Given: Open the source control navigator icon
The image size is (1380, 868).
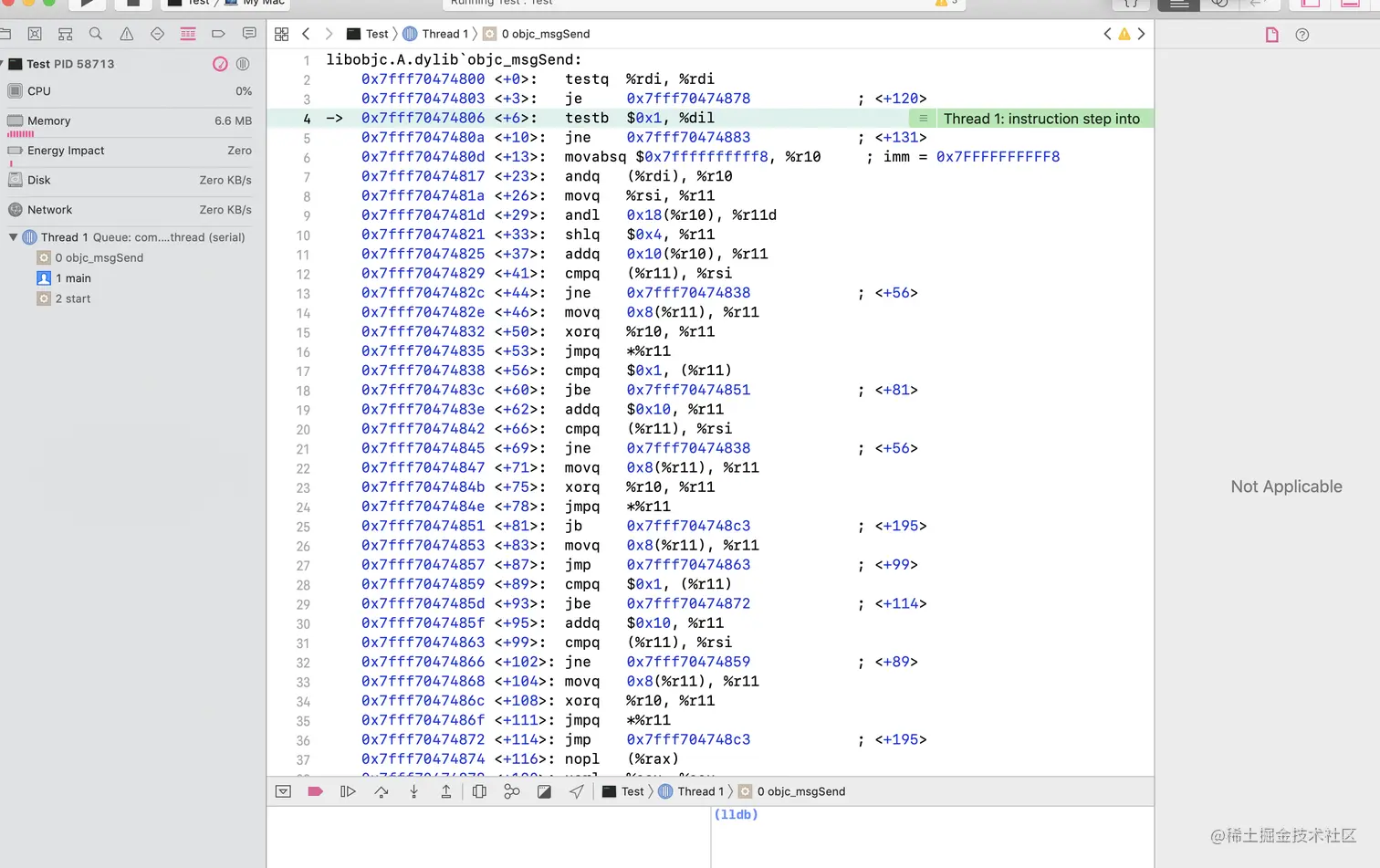Looking at the screenshot, I should [x=35, y=34].
